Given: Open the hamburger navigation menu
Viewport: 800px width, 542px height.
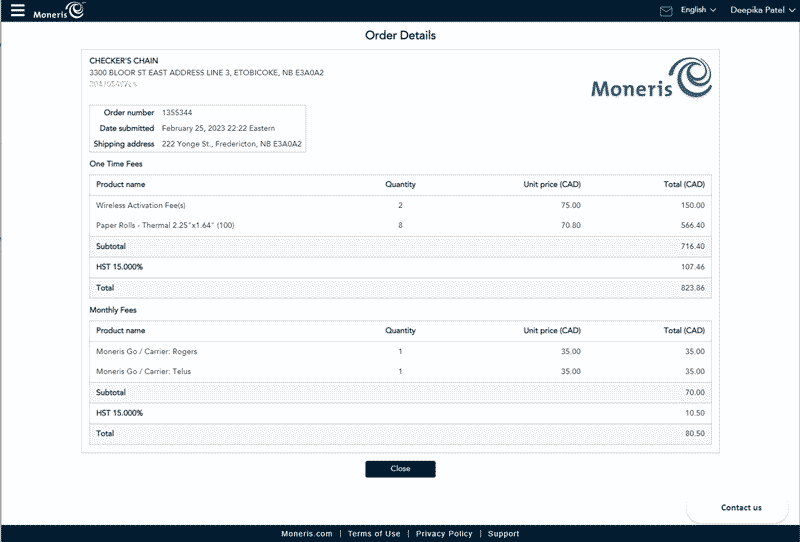Looking at the screenshot, I should [x=17, y=10].
